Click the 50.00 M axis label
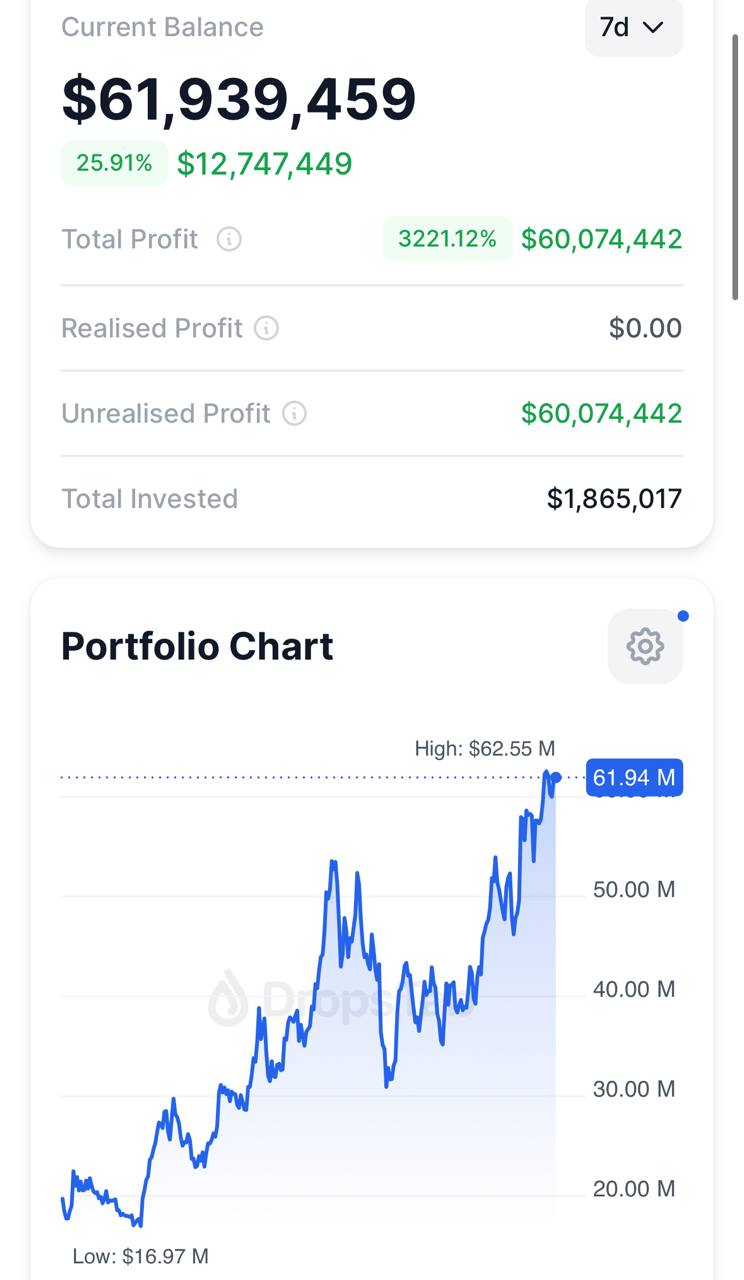This screenshot has height=1280, width=744. pyautogui.click(x=634, y=889)
